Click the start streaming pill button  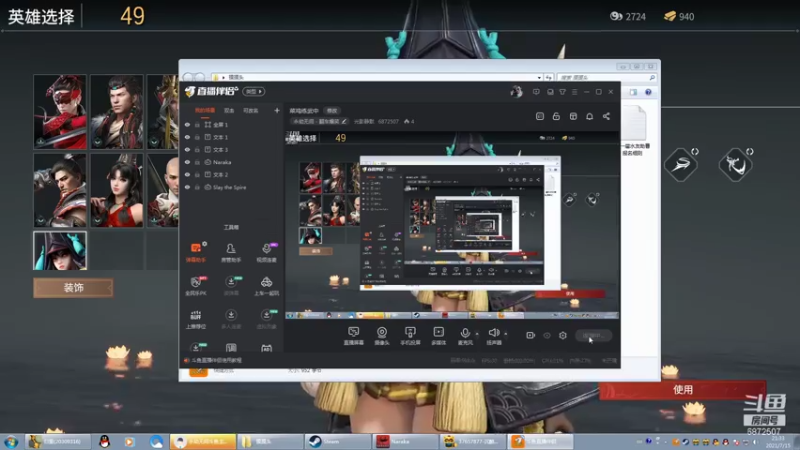pos(593,335)
